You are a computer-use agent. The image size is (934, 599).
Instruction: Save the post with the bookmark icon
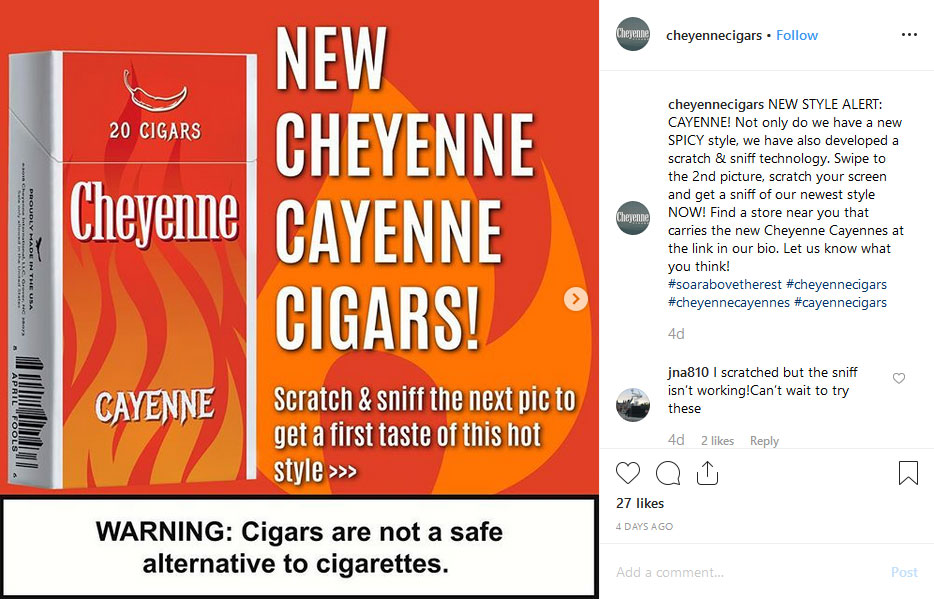[908, 473]
